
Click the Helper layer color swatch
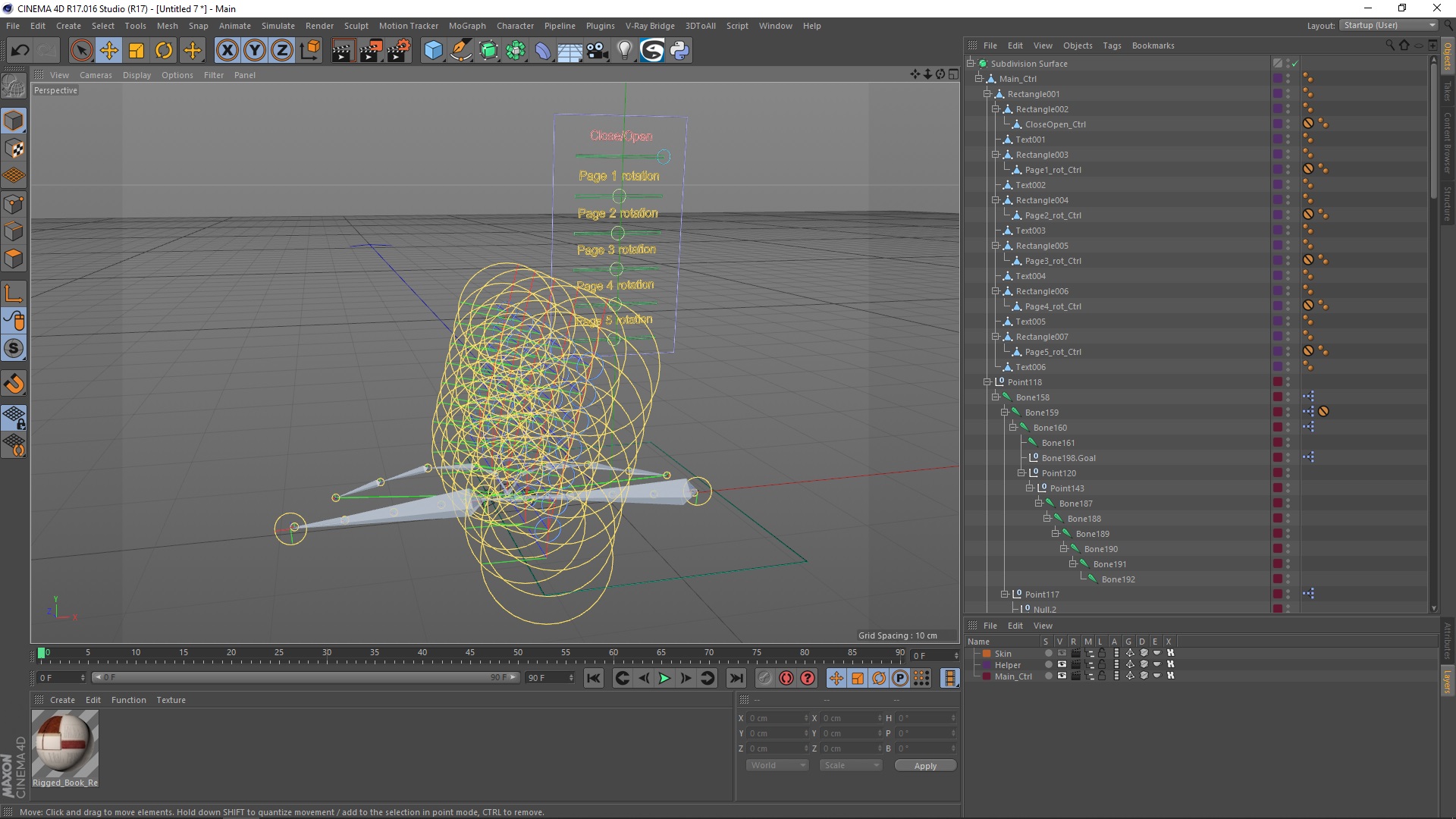tap(987, 665)
